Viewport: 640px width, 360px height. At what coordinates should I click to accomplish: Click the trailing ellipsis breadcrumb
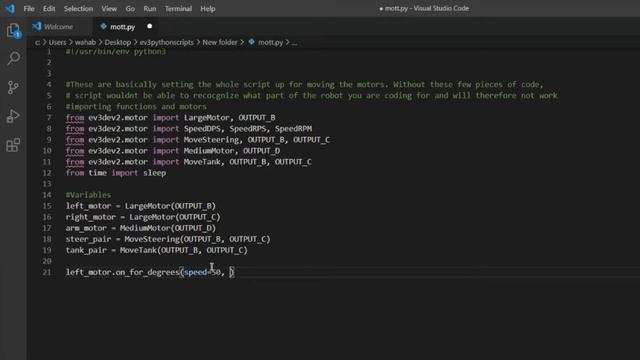click(x=294, y=42)
